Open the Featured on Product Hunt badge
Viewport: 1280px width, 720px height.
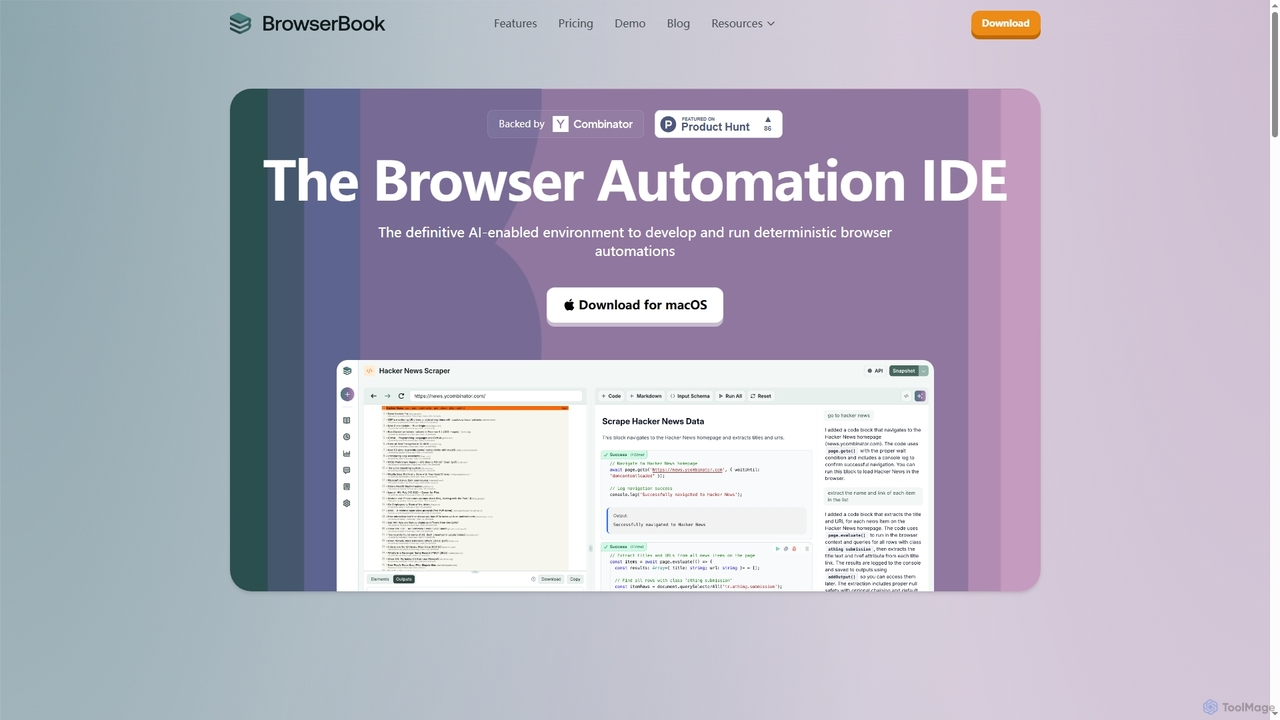pos(718,124)
